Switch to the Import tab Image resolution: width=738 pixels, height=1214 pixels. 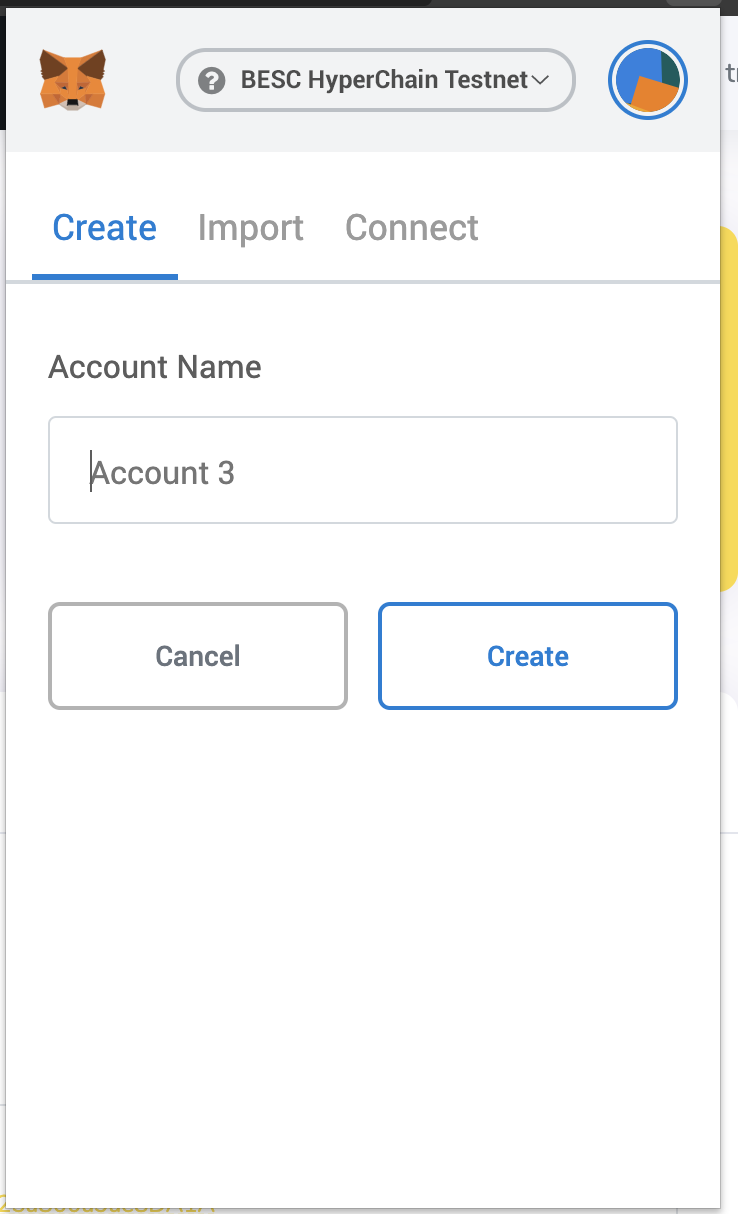coord(250,228)
